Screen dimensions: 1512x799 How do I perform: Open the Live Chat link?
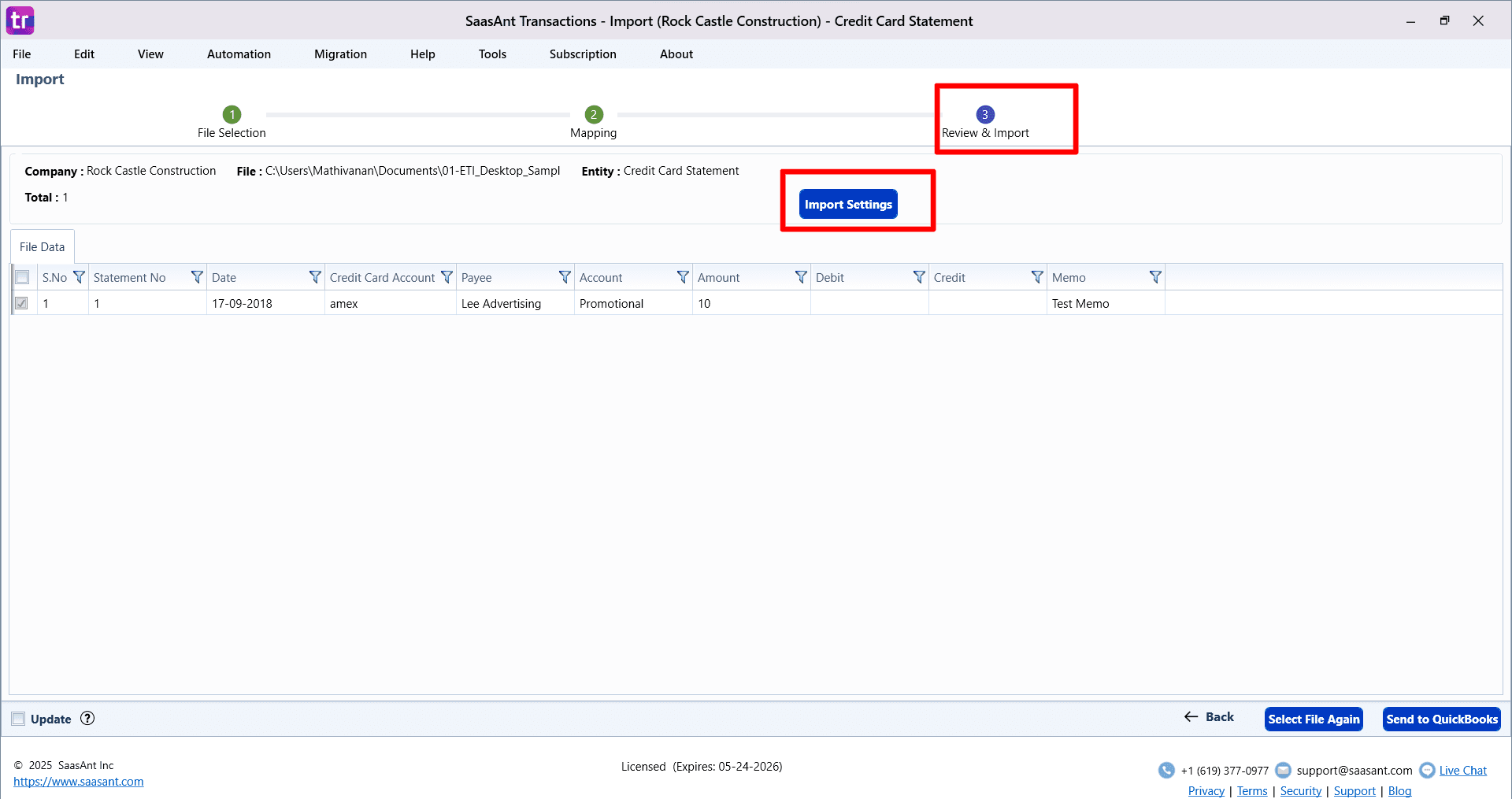(1463, 771)
